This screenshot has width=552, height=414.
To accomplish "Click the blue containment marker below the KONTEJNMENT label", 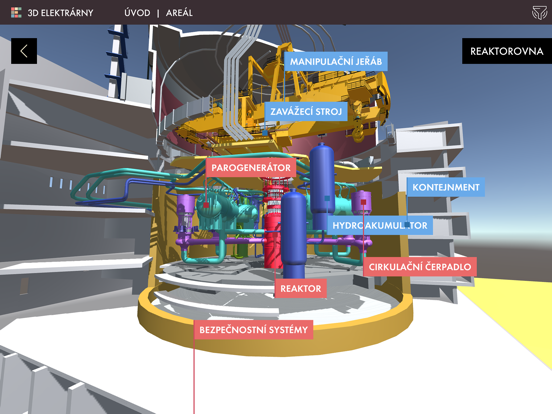I will pyautogui.click(x=407, y=224).
